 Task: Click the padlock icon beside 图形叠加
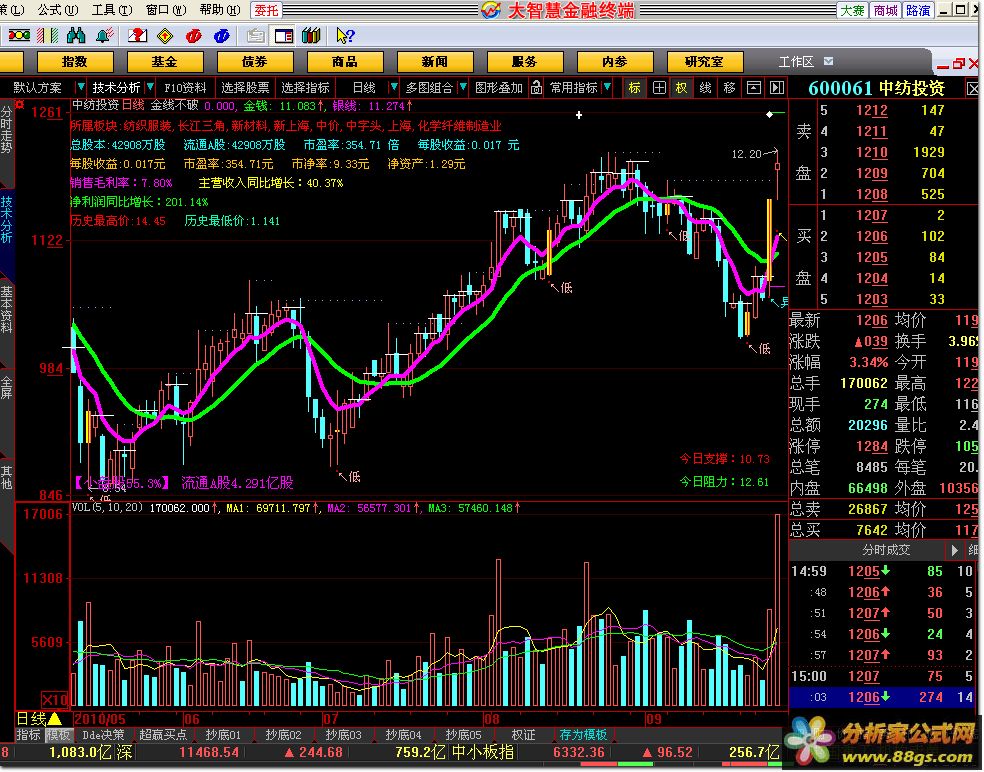(x=536, y=87)
